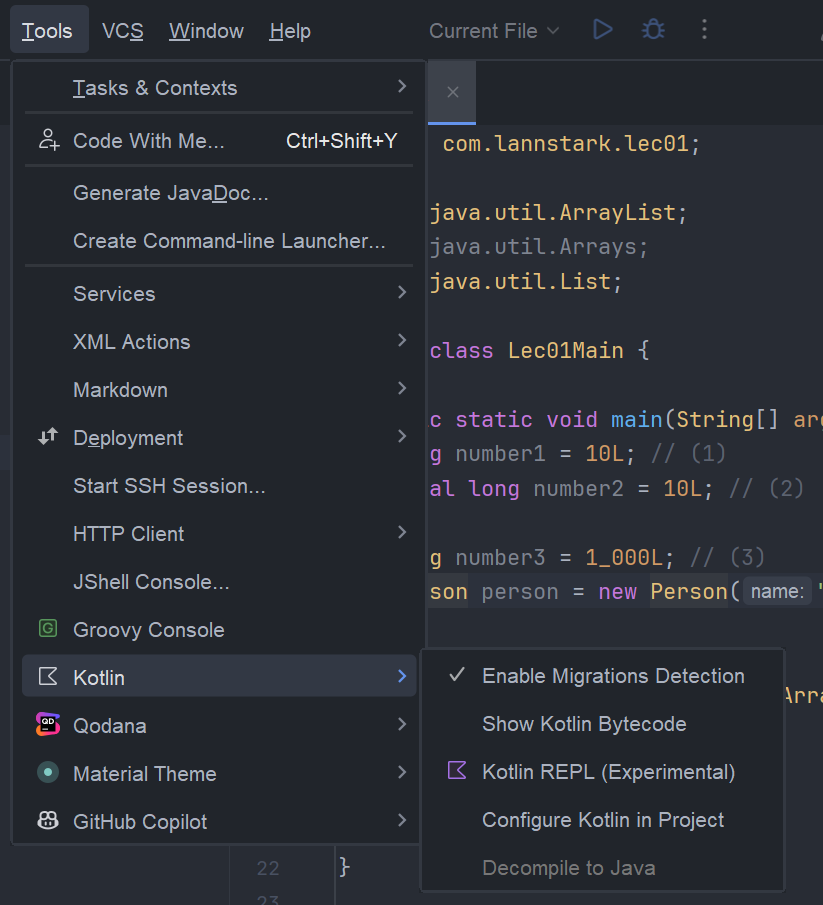This screenshot has width=823, height=905.
Task: Click the Person constructor call in code
Action: (689, 592)
